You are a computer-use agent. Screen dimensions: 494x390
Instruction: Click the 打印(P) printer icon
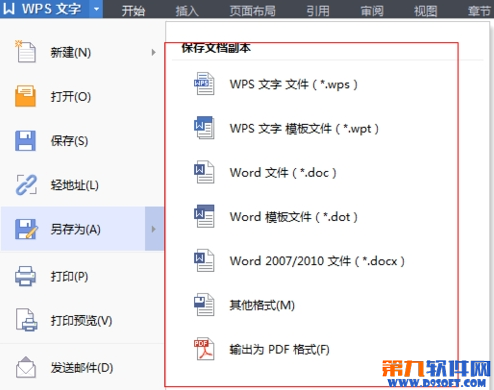tap(25, 276)
